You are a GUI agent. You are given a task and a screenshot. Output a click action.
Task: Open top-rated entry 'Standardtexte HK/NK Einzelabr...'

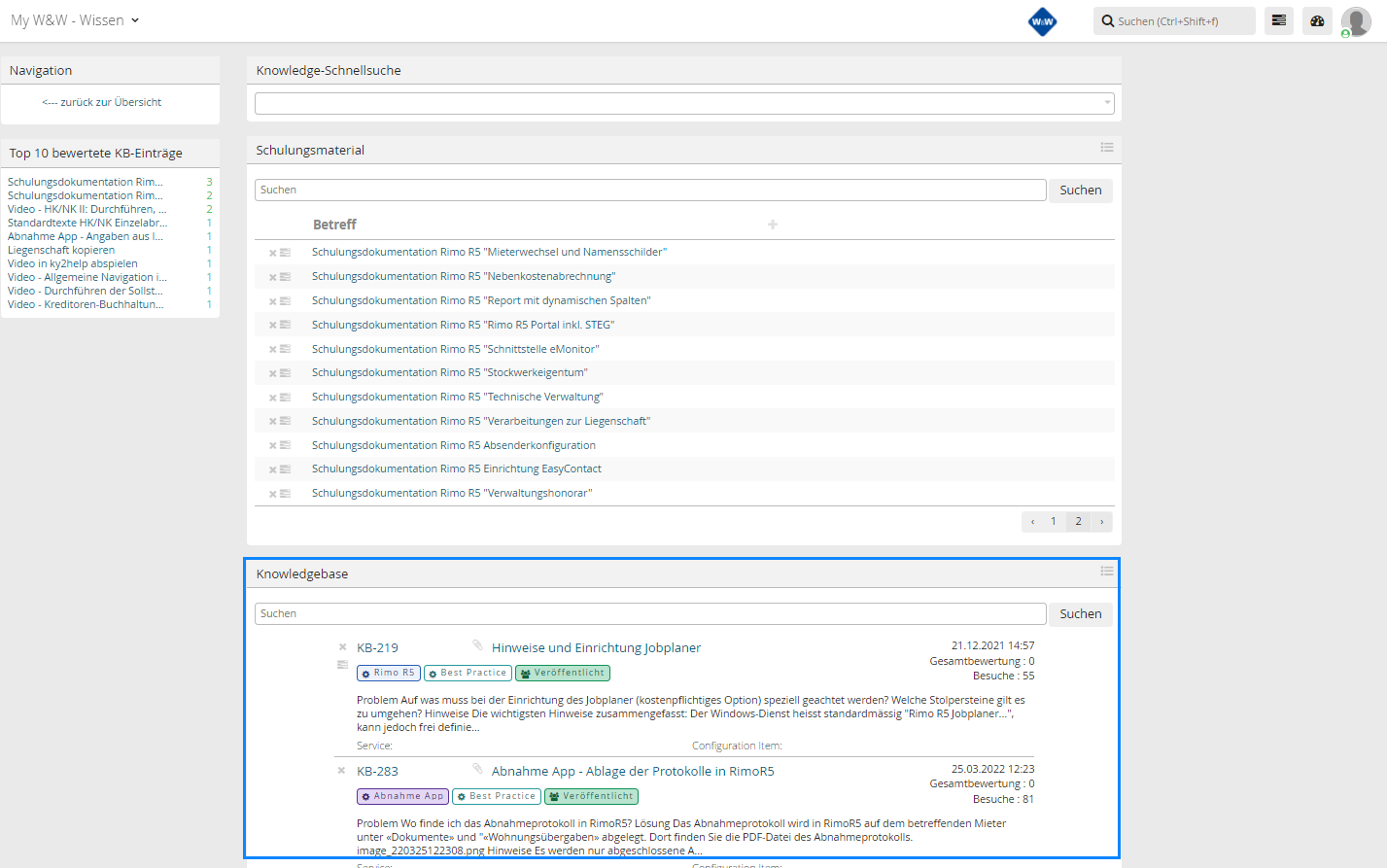87,223
